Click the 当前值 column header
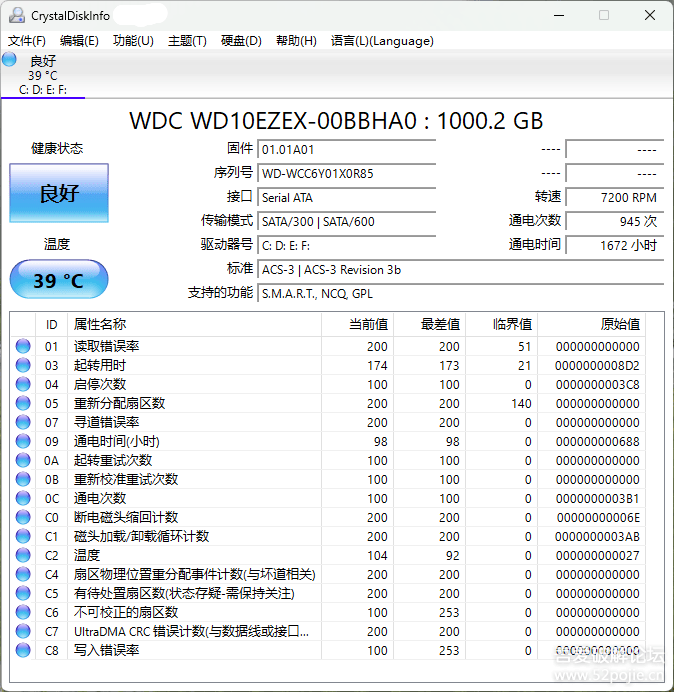Image resolution: width=674 pixels, height=692 pixels. click(x=358, y=324)
